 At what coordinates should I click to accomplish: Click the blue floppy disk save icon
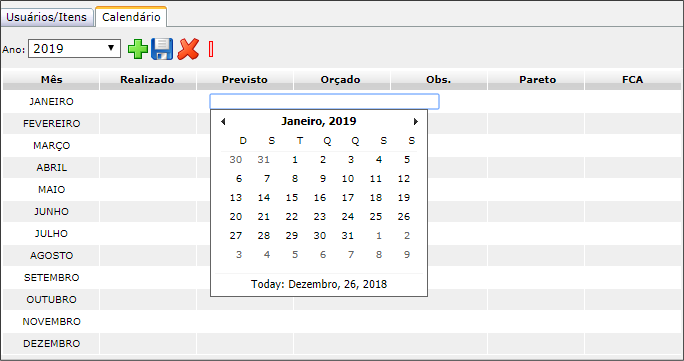point(162,49)
